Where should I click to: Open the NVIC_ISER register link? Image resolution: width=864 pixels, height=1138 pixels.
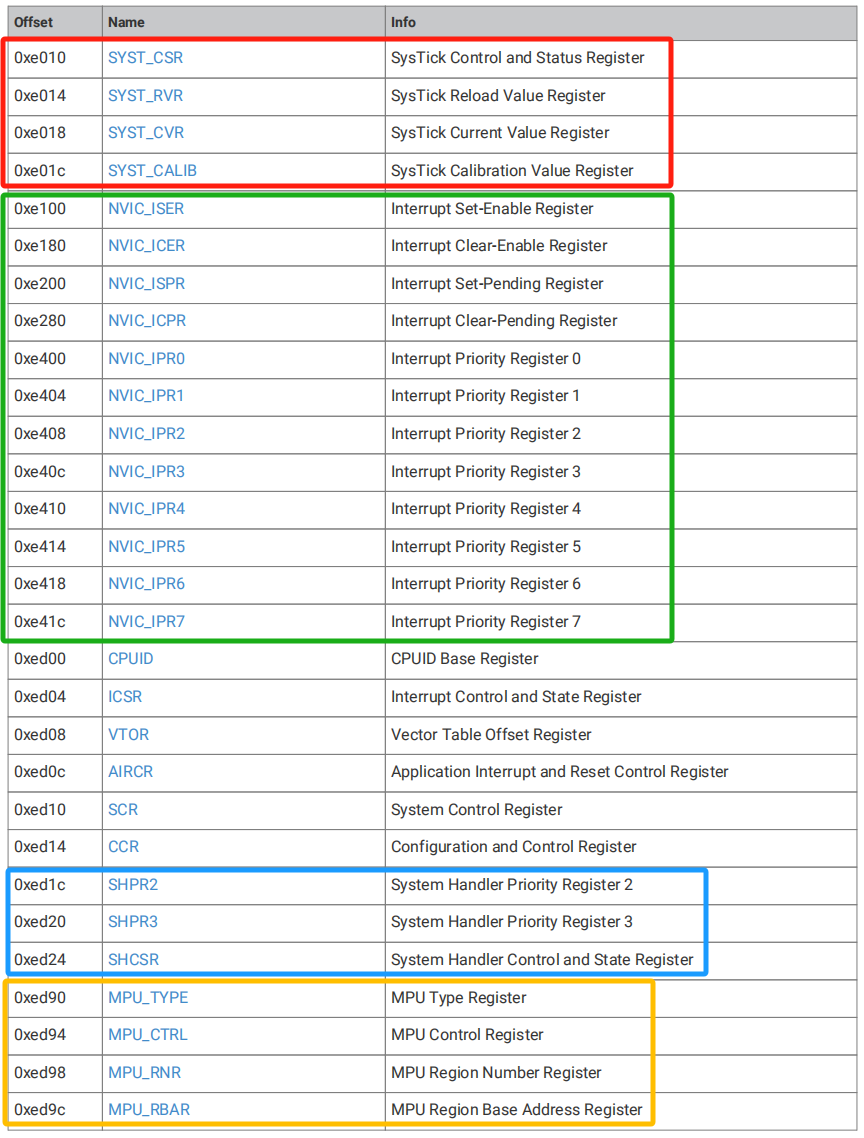point(146,209)
